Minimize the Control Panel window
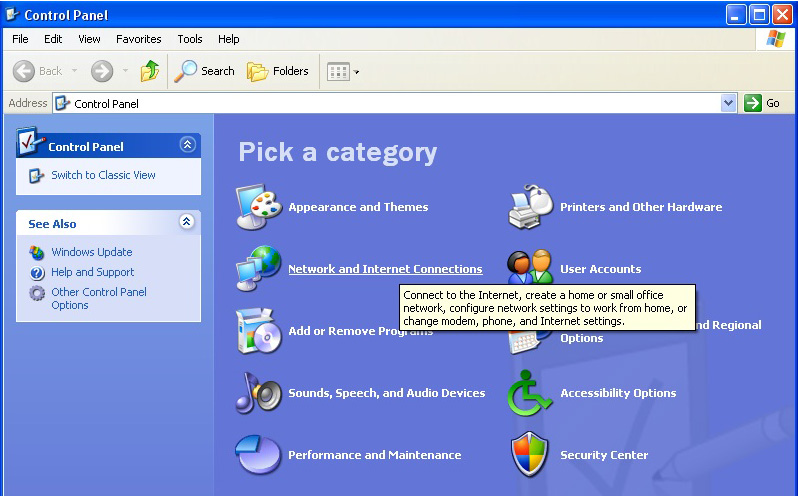The height and width of the screenshot is (496, 798). click(736, 15)
